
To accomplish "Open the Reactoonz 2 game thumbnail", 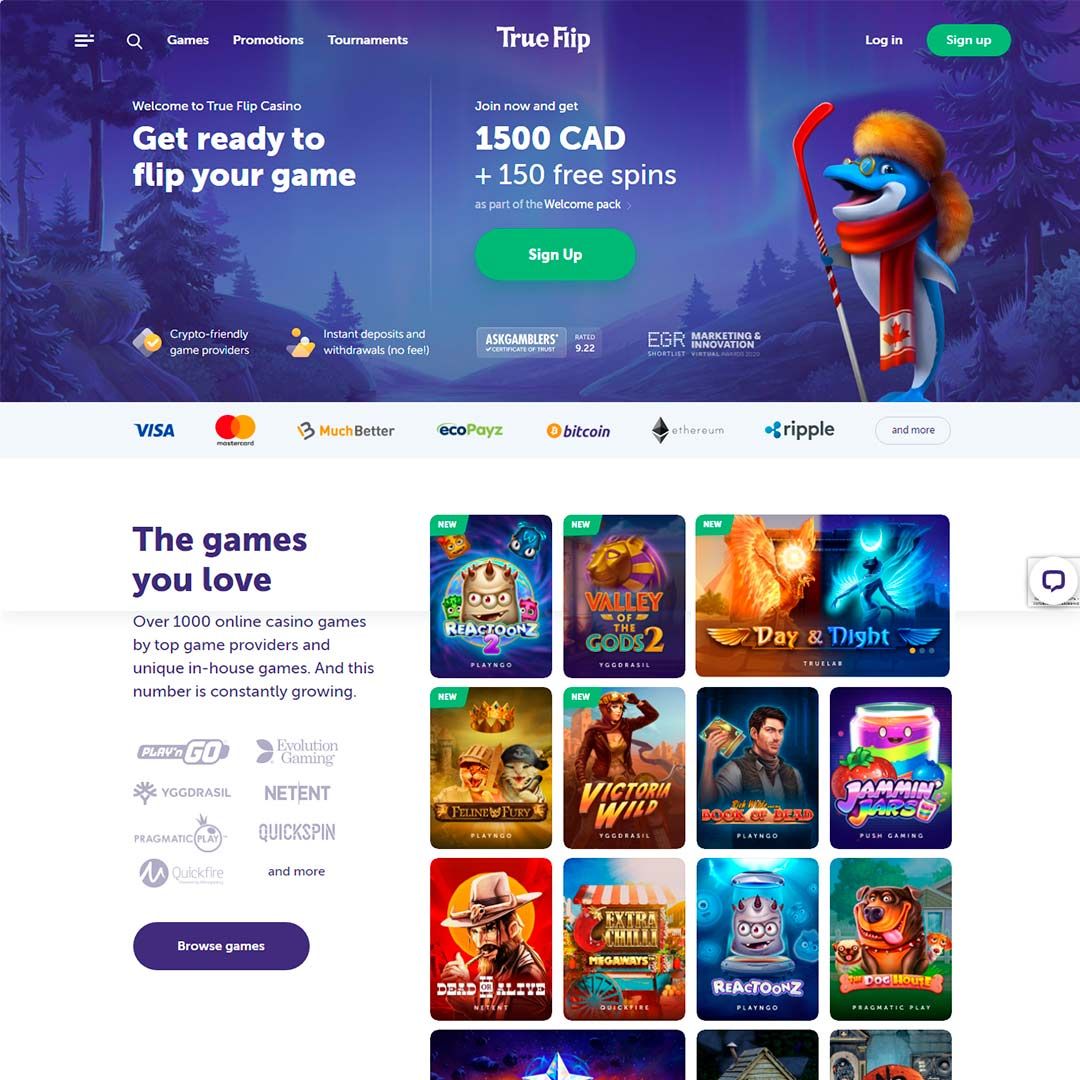I will [x=491, y=596].
